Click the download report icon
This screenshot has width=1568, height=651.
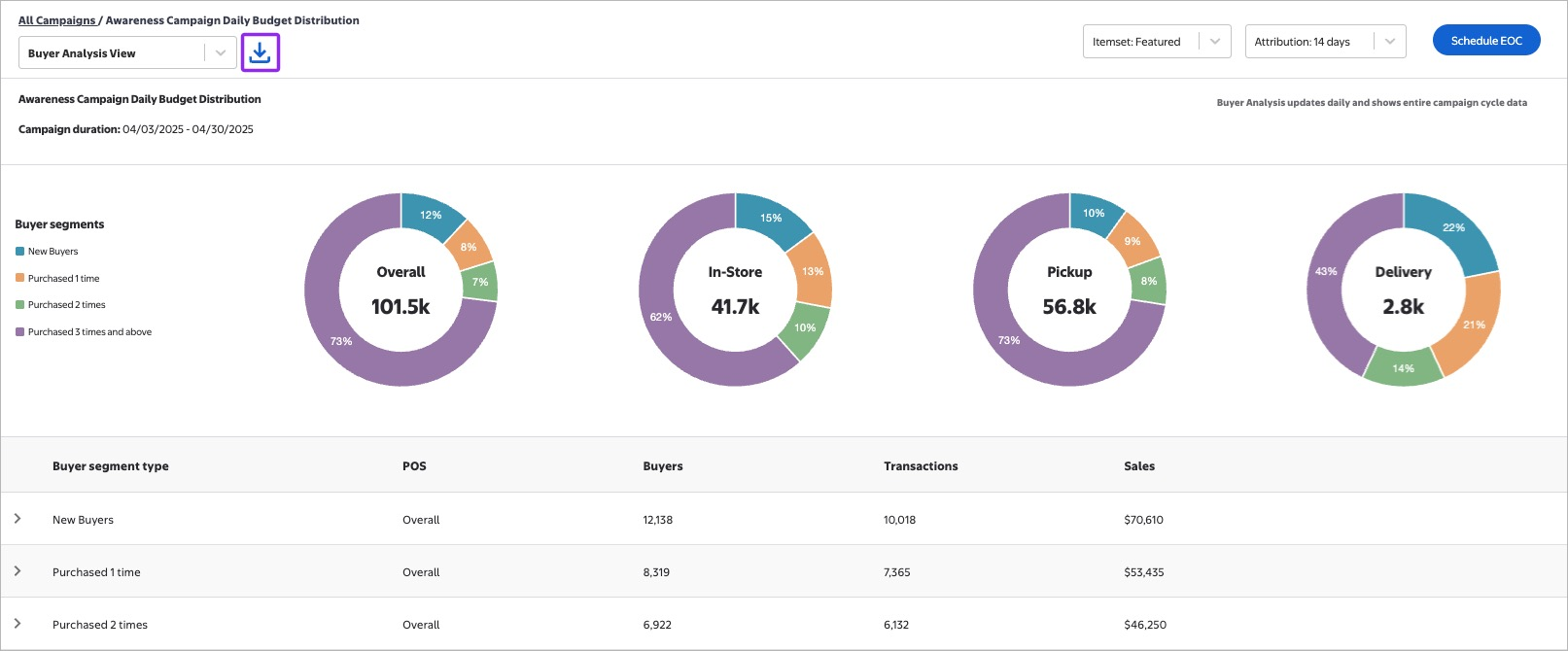click(260, 52)
